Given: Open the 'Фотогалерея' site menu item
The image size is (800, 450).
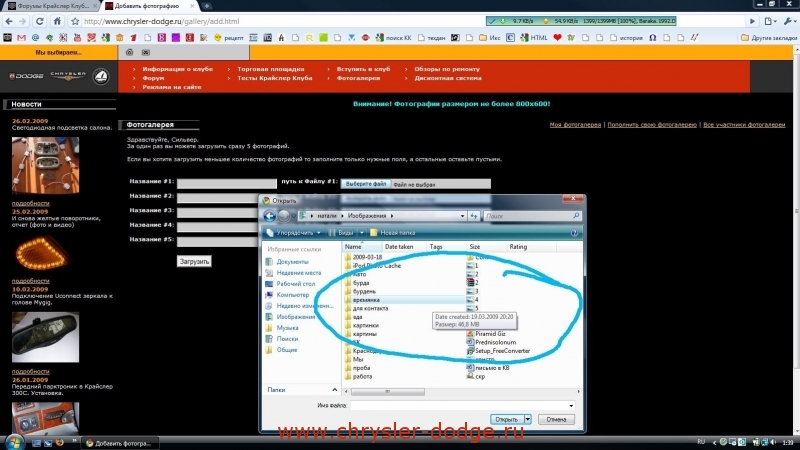Looking at the screenshot, I should click(358, 78).
